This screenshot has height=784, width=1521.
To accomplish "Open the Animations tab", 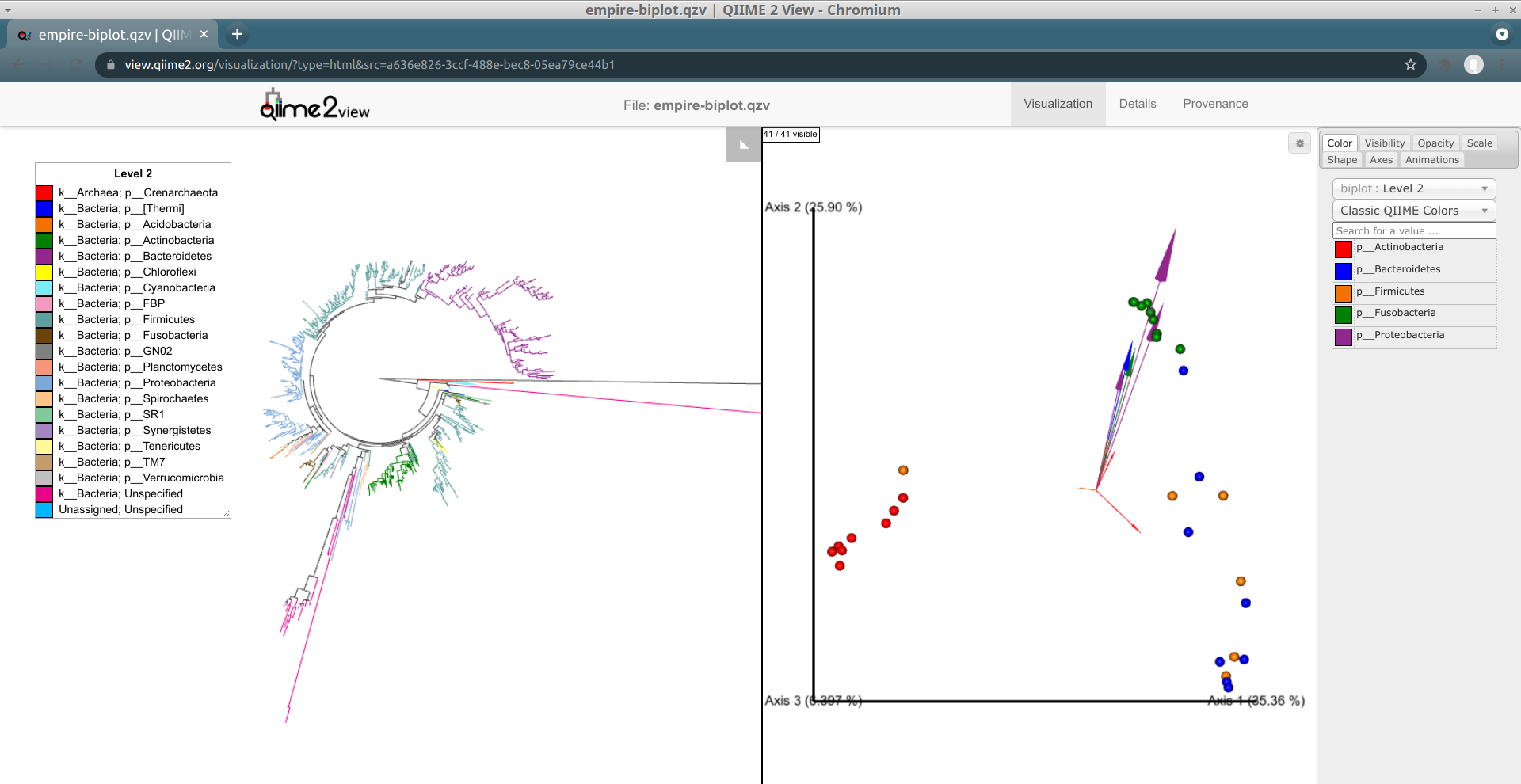I will 1431,160.
